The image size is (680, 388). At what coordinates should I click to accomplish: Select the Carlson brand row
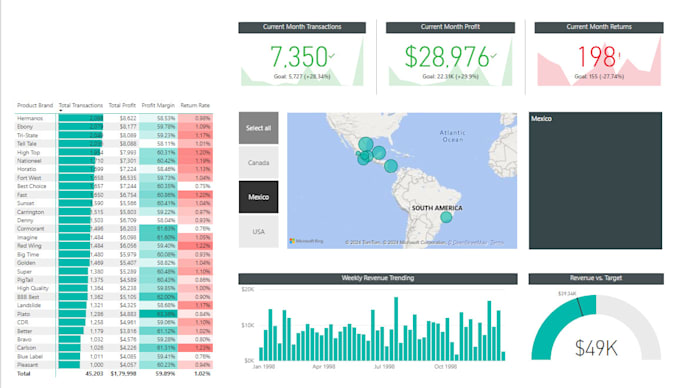[x=114, y=348]
